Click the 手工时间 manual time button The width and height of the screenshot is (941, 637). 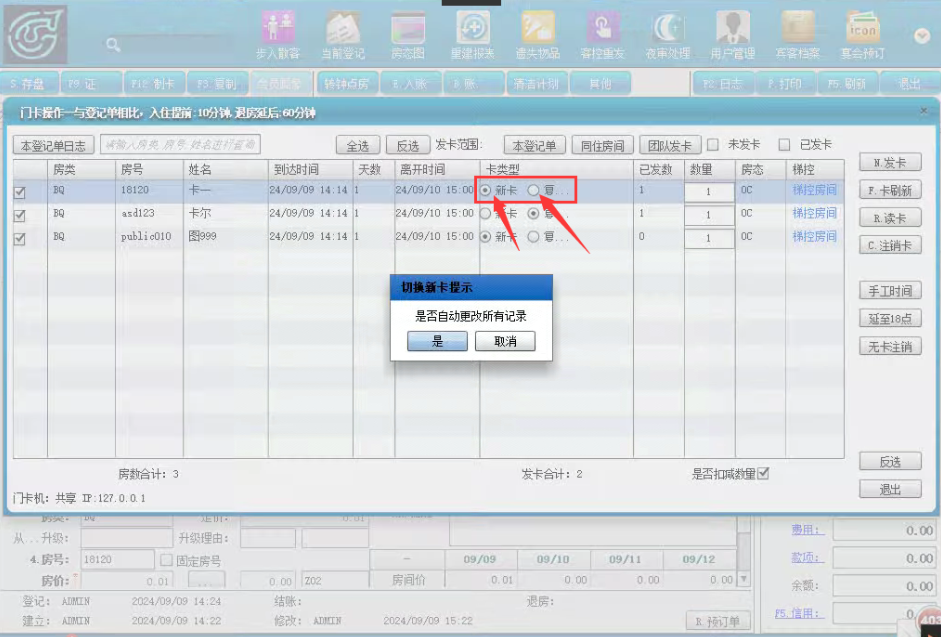point(890,291)
